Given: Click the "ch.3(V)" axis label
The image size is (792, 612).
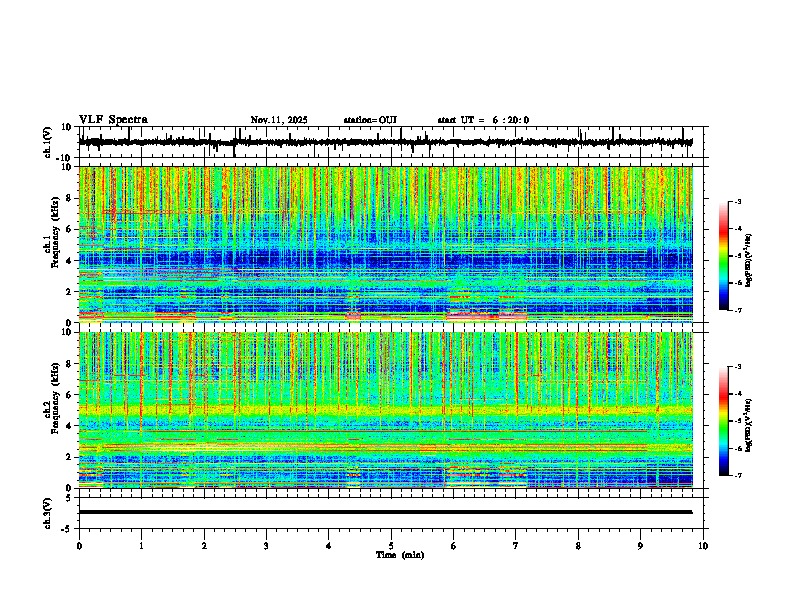Looking at the screenshot, I should point(48,513).
